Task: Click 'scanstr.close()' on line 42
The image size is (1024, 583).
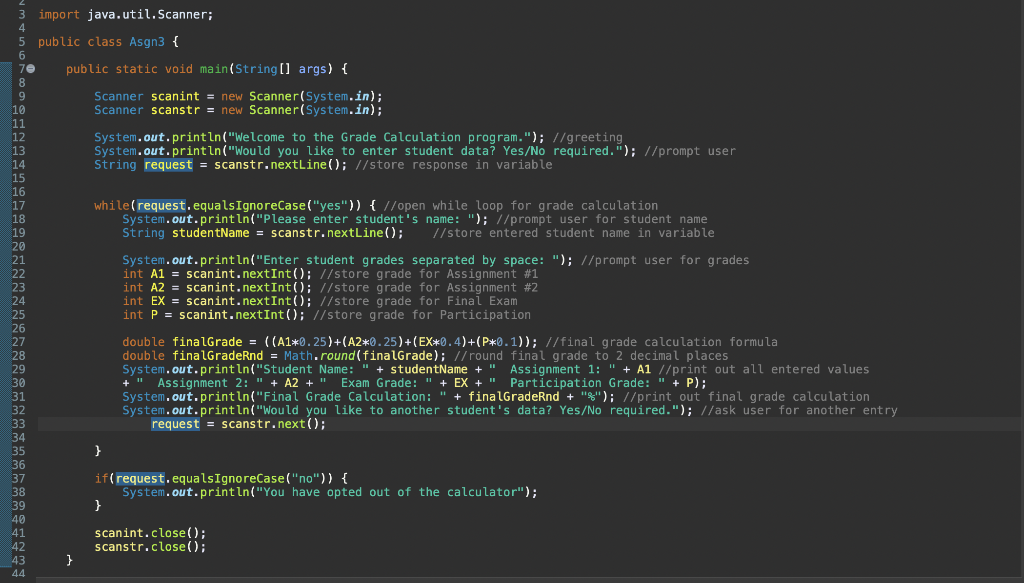Action: (x=147, y=548)
